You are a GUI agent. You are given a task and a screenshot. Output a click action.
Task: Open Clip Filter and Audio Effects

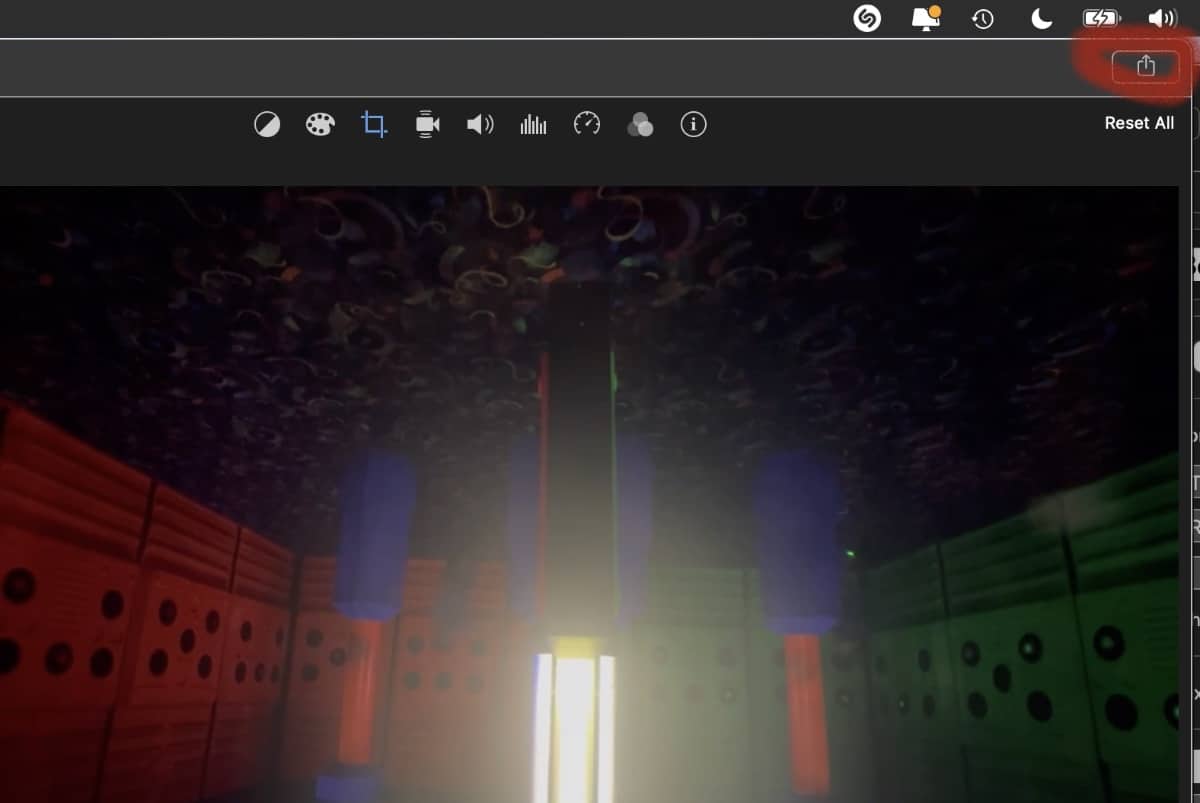640,124
